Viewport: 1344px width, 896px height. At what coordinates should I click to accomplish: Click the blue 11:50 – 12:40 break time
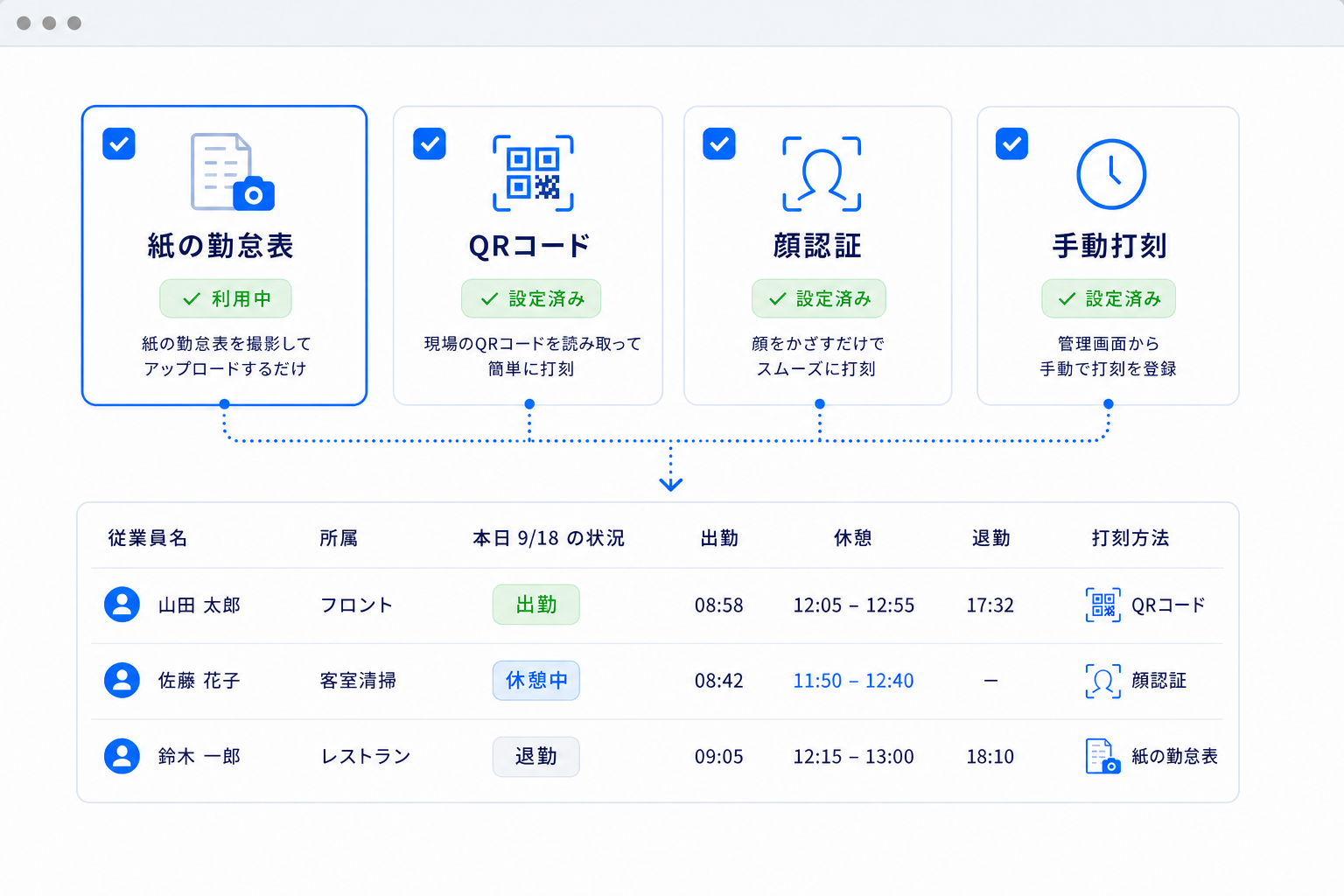point(854,681)
